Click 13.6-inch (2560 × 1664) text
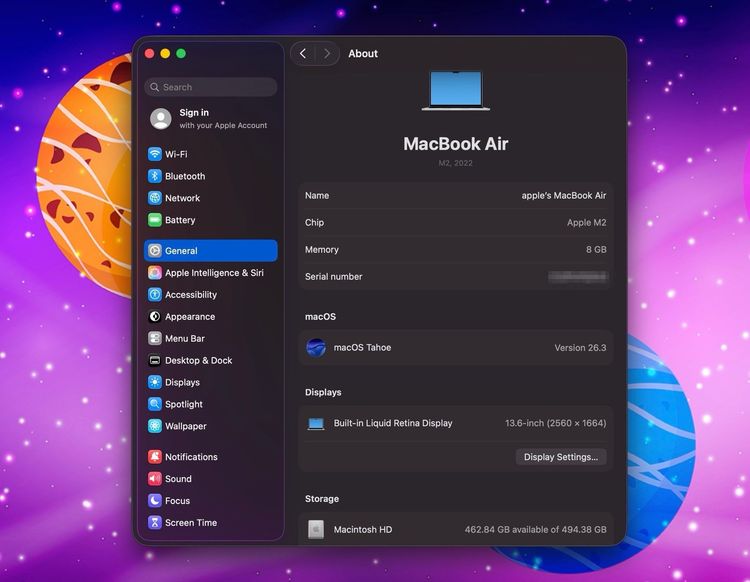The width and height of the screenshot is (750, 582). point(555,423)
